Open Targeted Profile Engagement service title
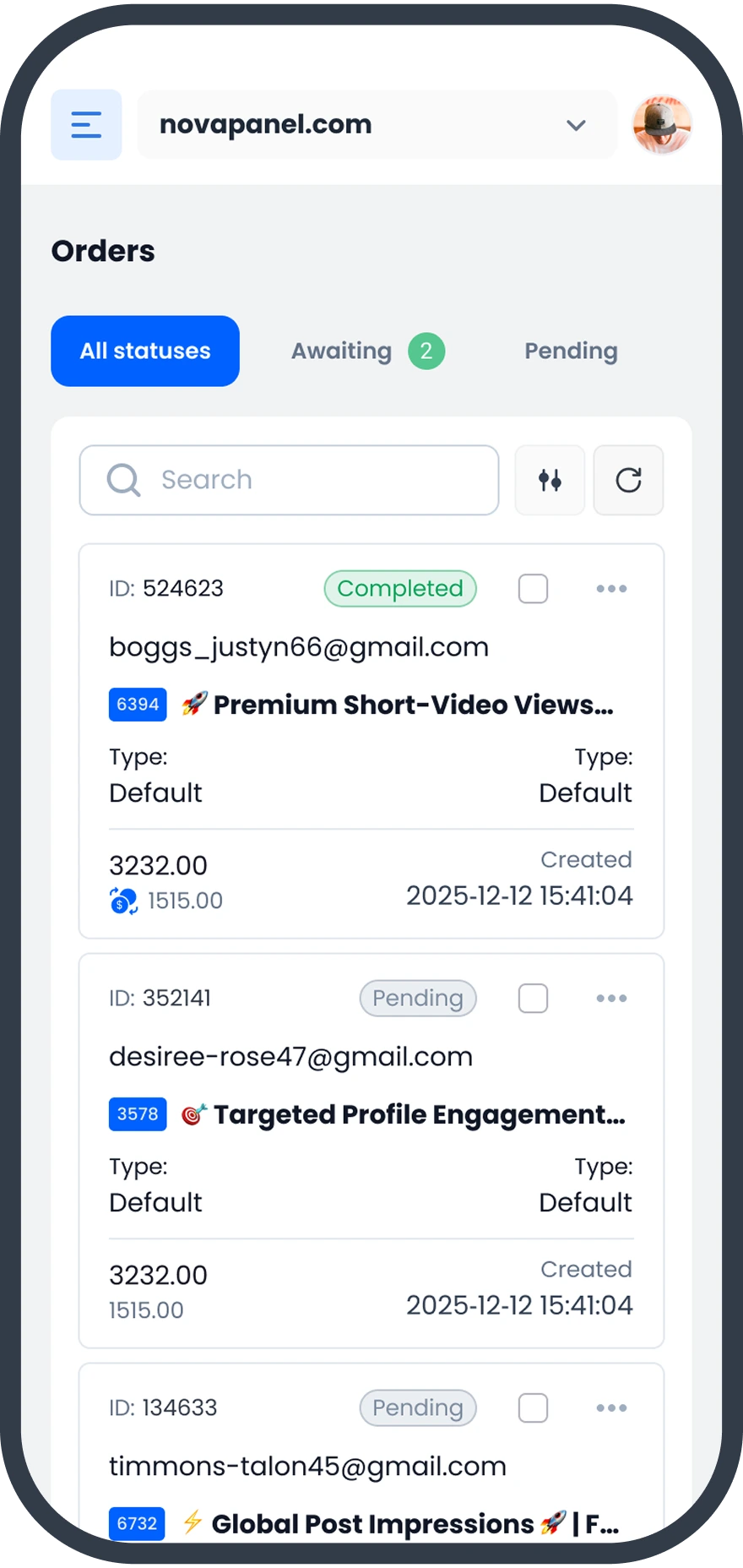 tap(419, 1114)
